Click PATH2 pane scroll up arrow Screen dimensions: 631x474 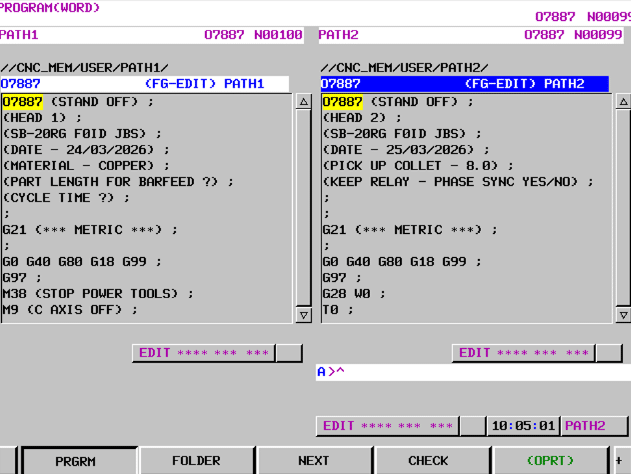pos(624,102)
